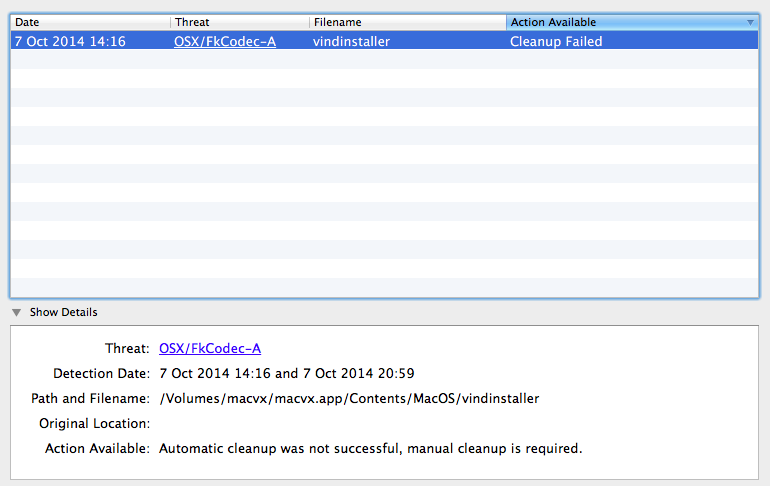
Task: Click the Original Location label
Action: (x=94, y=423)
